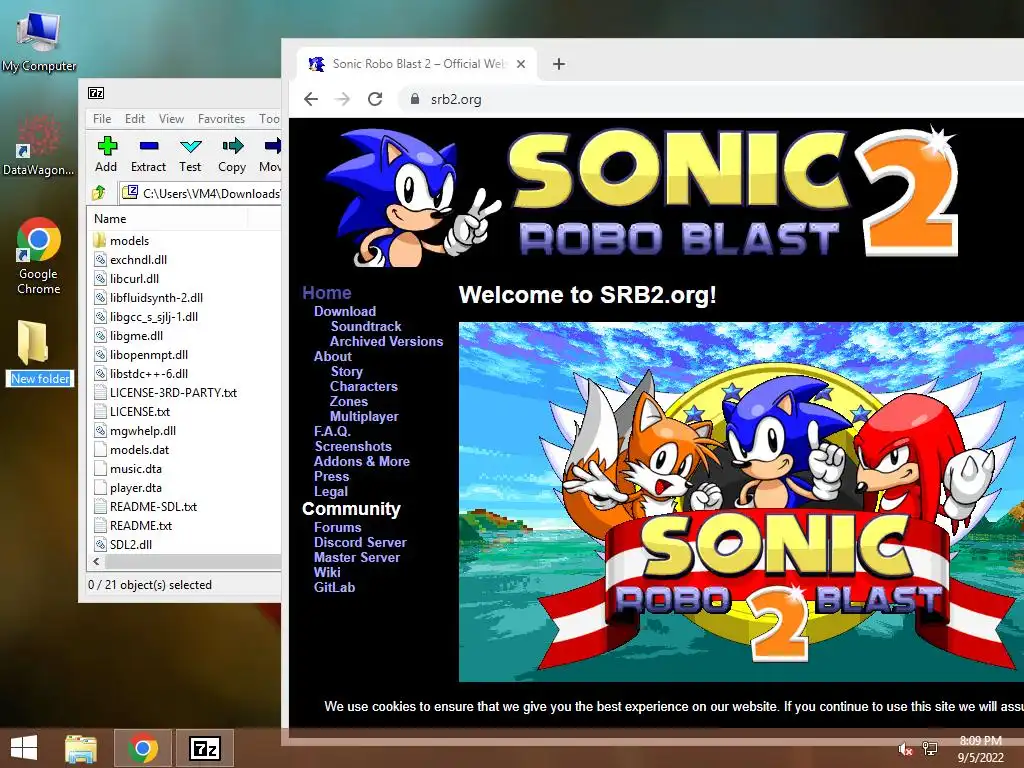Click the Home link on srb2.org

coord(327,293)
